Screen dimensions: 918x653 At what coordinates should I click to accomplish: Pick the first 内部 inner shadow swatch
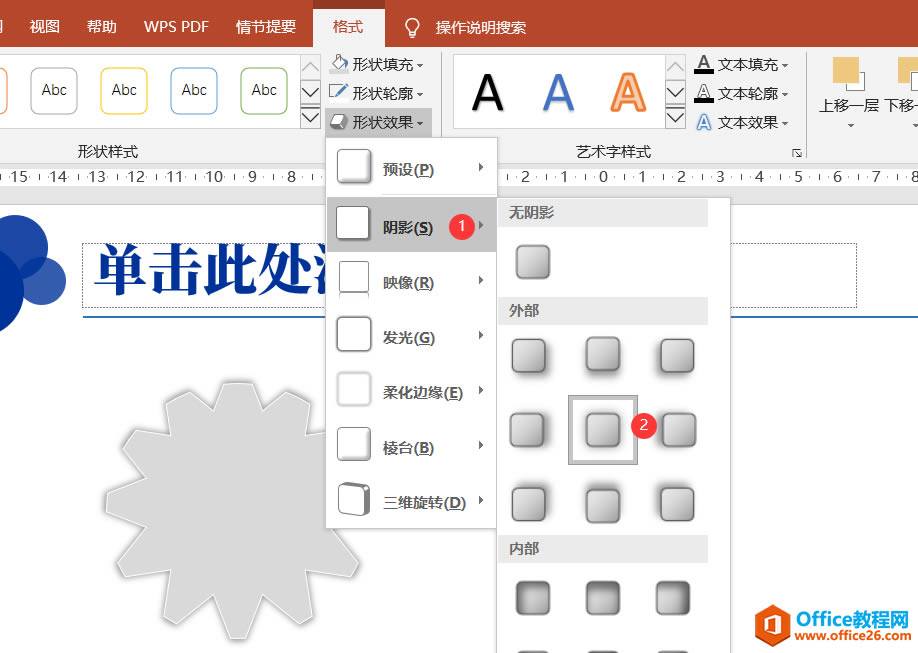pos(532,597)
